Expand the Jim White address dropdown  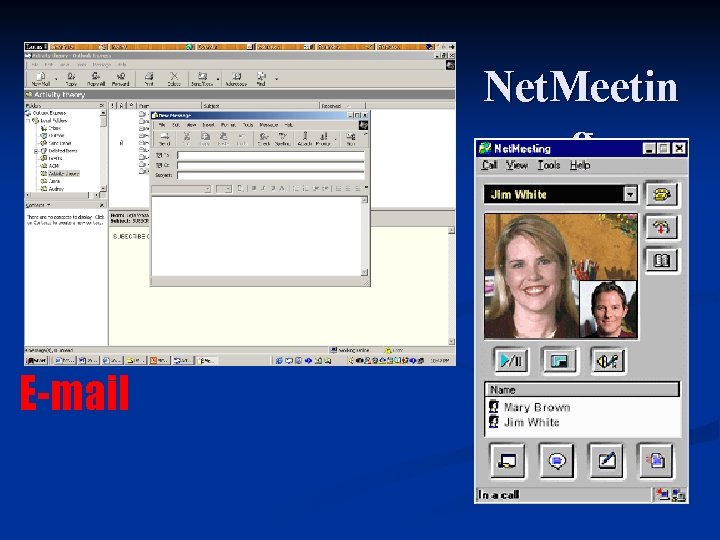[x=630, y=194]
